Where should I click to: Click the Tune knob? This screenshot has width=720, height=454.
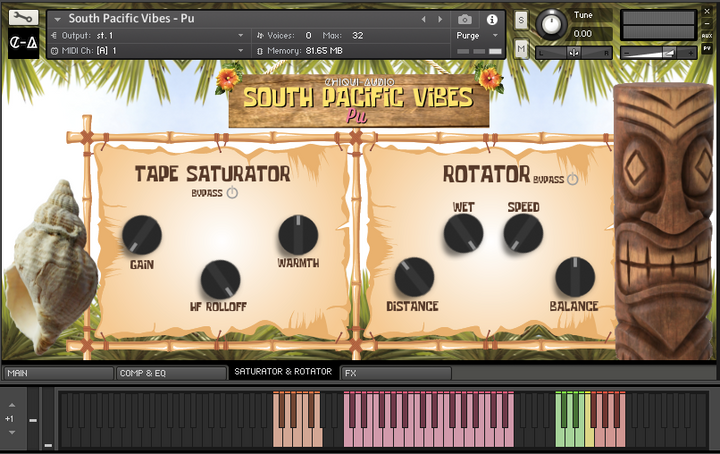tap(551, 24)
